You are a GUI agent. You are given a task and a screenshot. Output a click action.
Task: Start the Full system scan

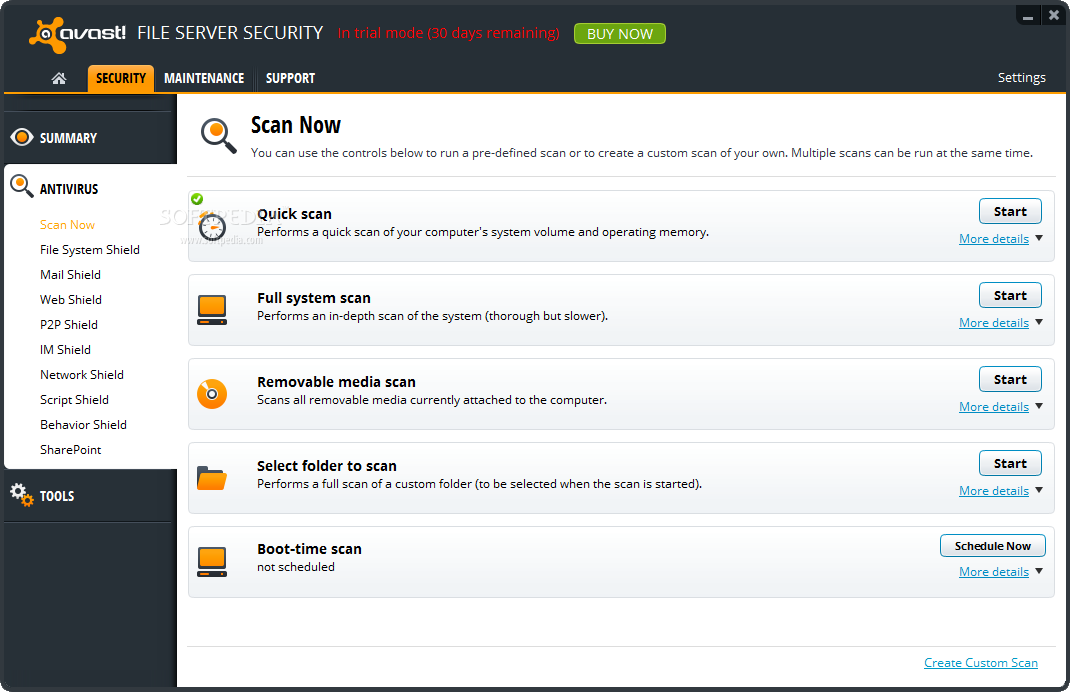tap(1010, 295)
